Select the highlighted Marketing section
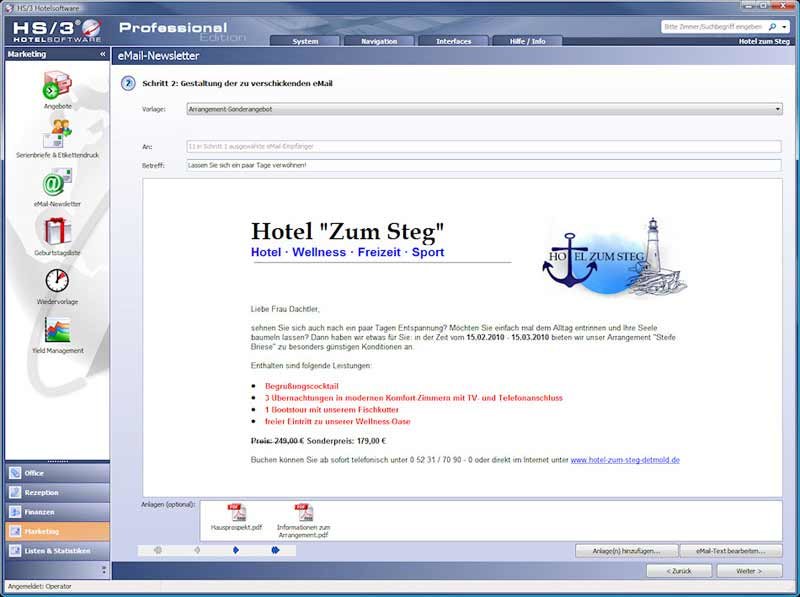The height and width of the screenshot is (597, 800). (x=57, y=531)
